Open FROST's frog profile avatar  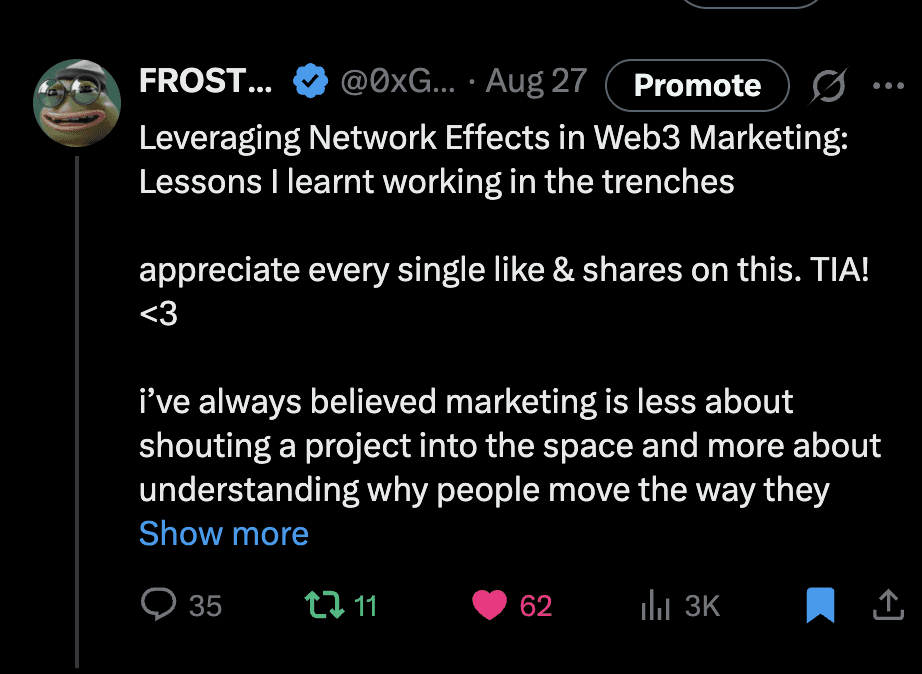click(x=77, y=103)
